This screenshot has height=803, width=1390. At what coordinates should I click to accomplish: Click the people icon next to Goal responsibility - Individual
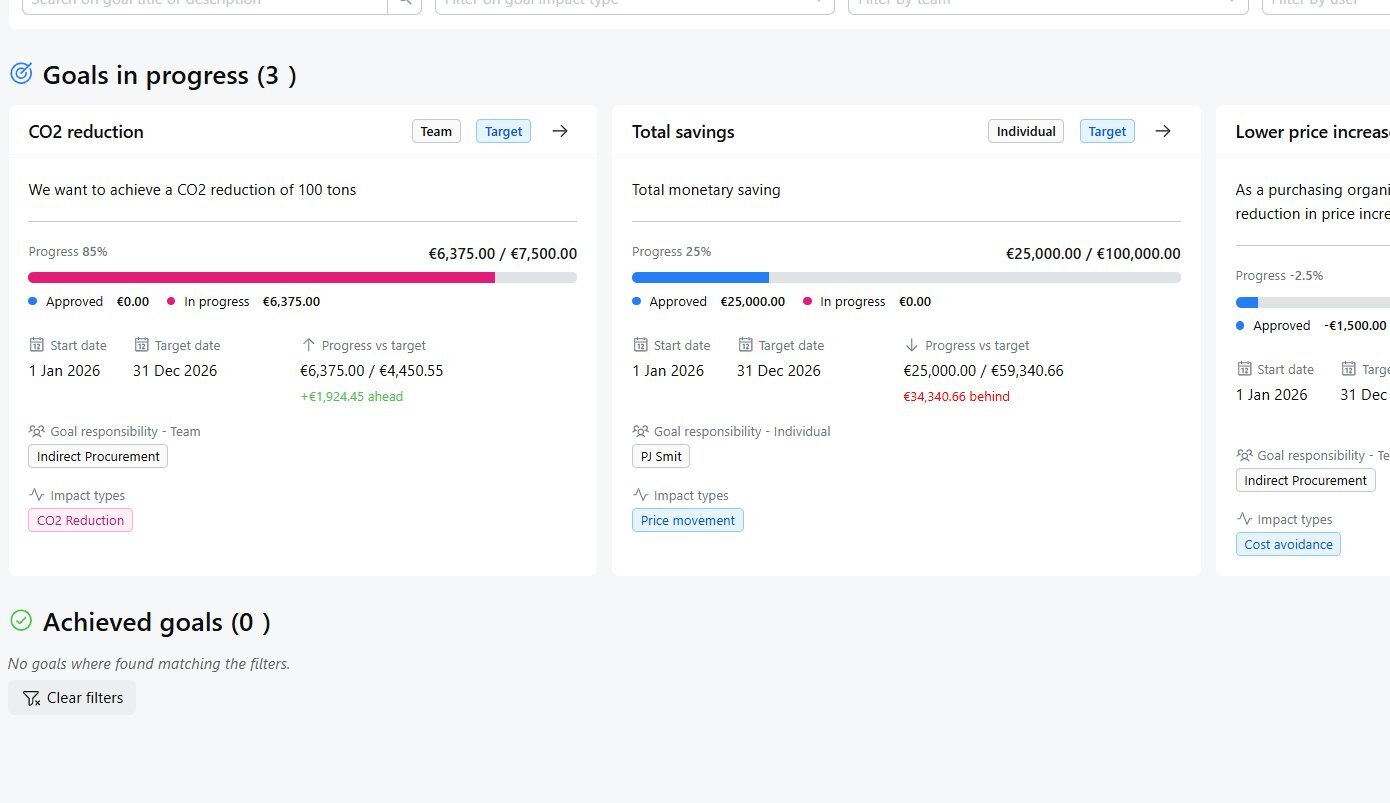click(x=641, y=431)
